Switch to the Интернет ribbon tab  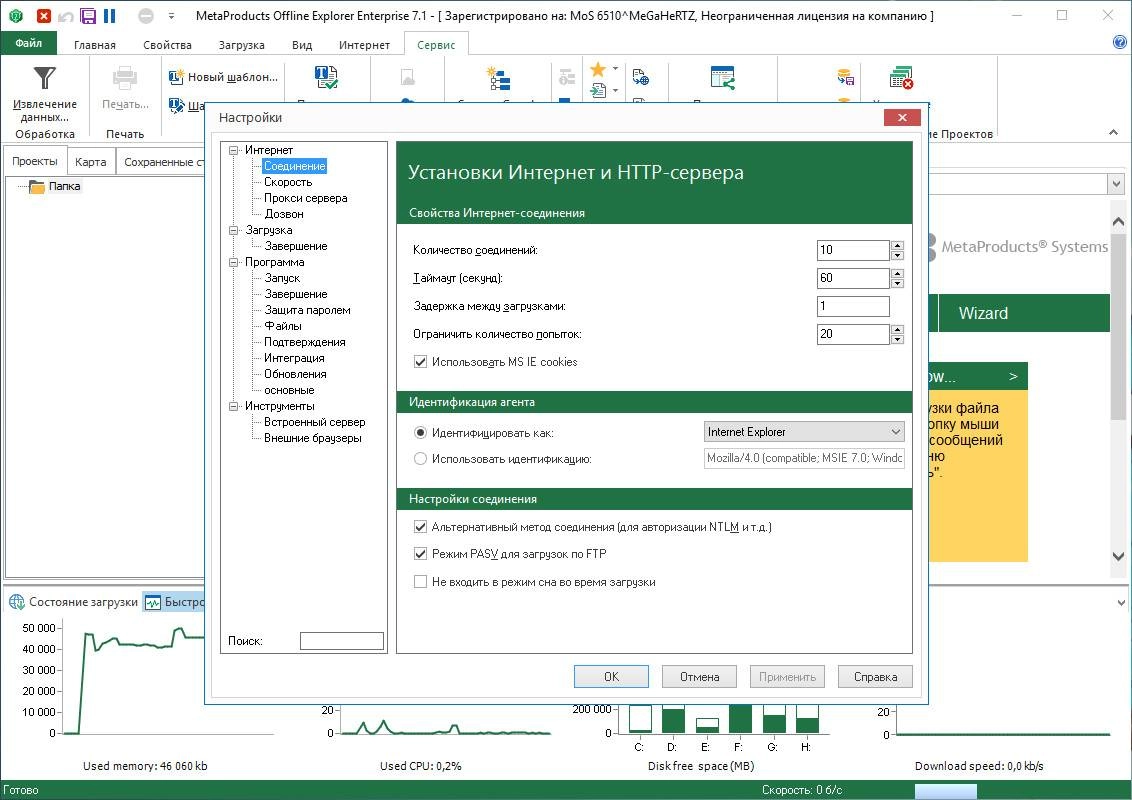pyautogui.click(x=365, y=45)
